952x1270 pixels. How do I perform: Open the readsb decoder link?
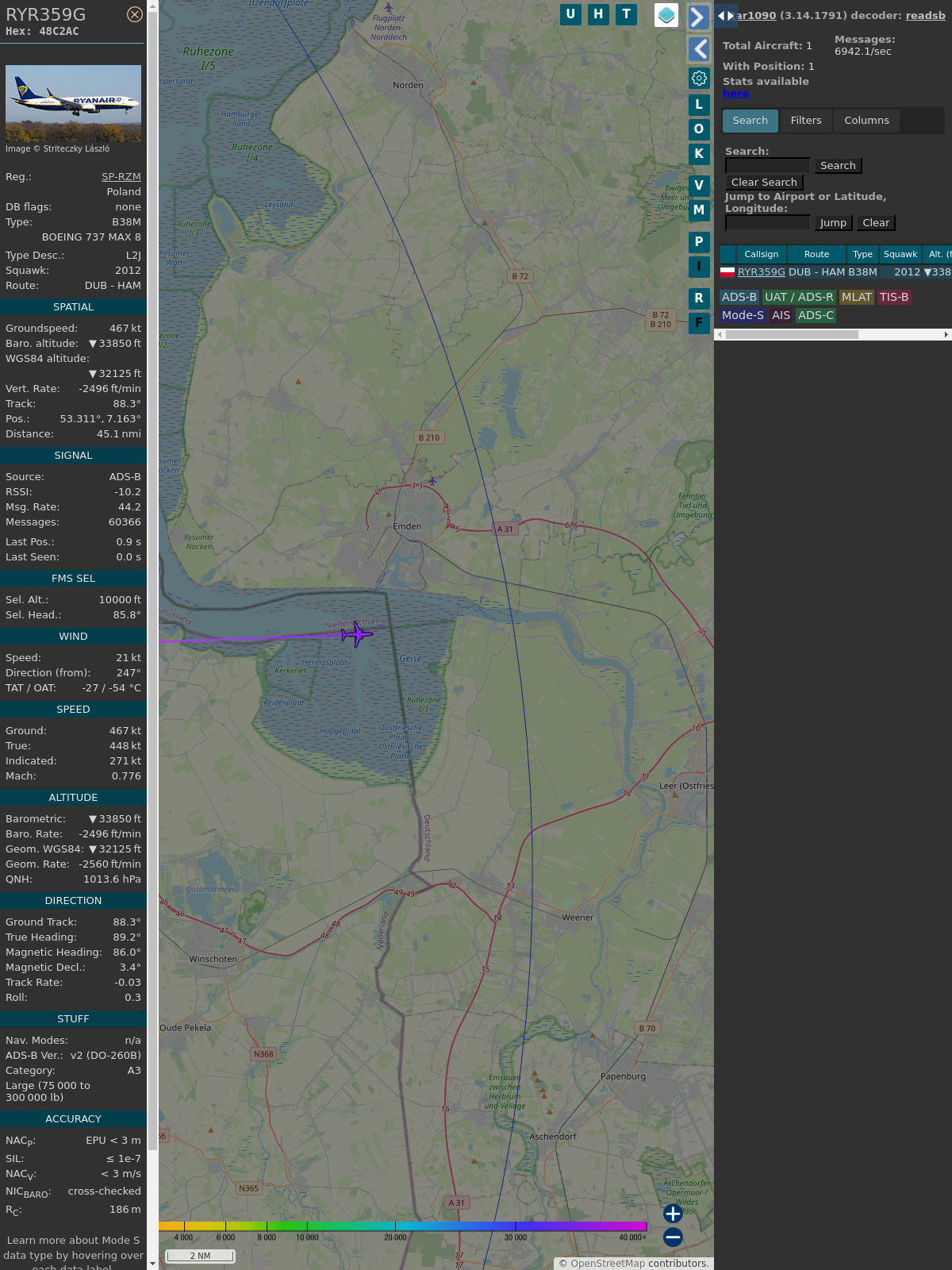[925, 15]
